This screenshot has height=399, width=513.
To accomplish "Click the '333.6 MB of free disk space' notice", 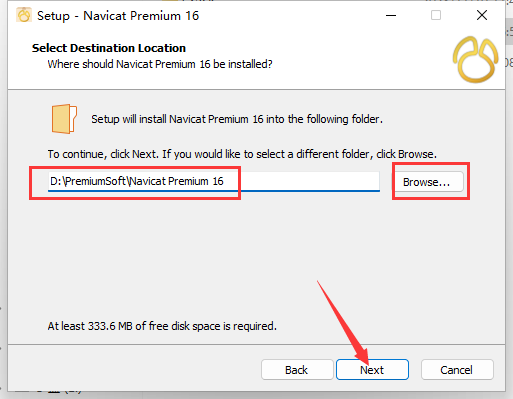I will [162, 326].
